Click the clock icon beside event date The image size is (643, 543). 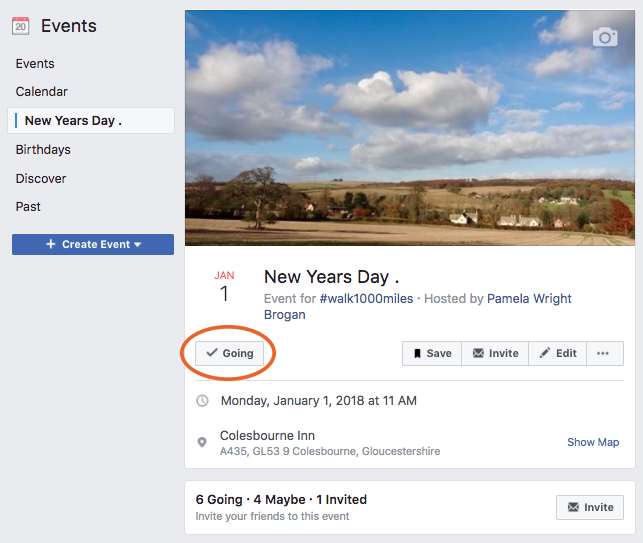point(202,401)
